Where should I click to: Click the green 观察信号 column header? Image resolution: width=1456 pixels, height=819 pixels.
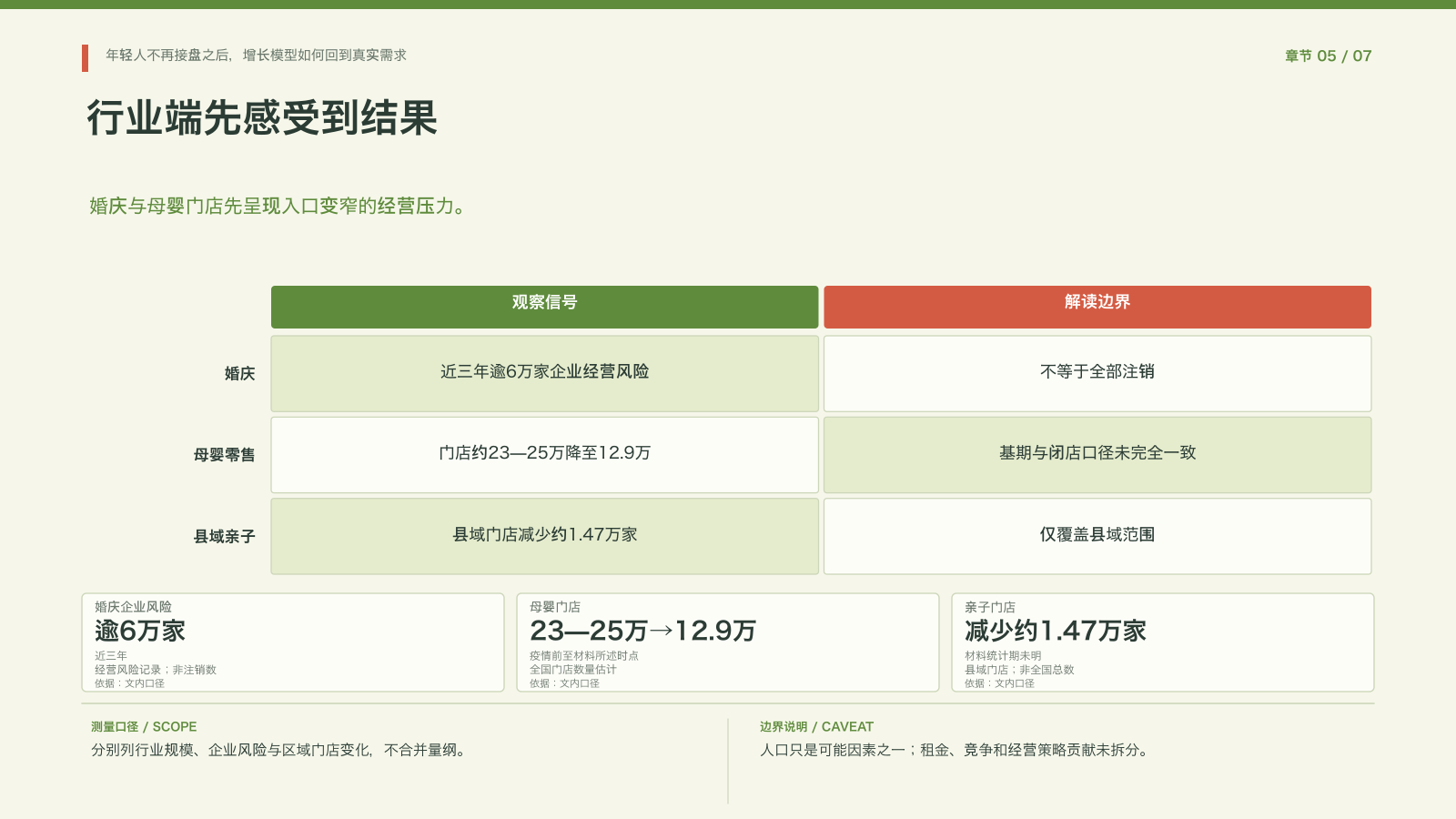[x=544, y=307]
